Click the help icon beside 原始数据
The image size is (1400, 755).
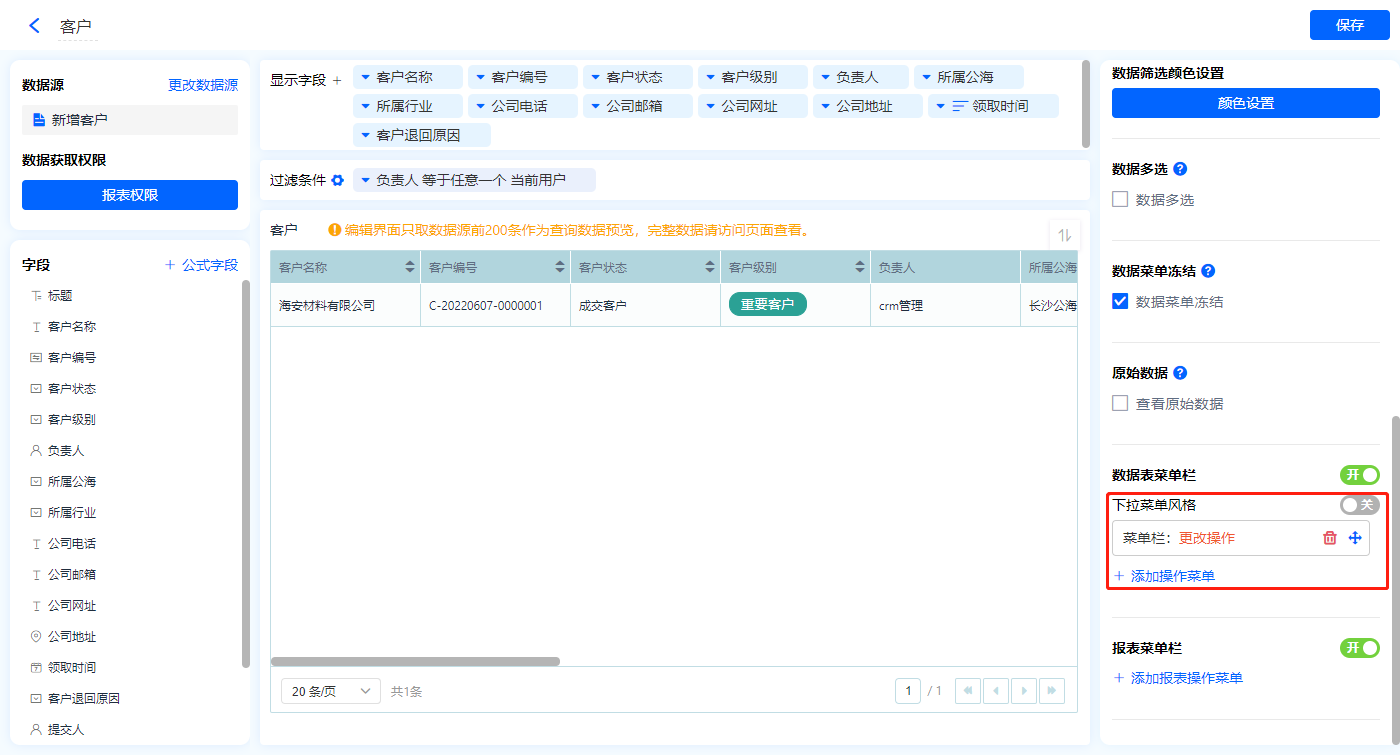(1180, 373)
